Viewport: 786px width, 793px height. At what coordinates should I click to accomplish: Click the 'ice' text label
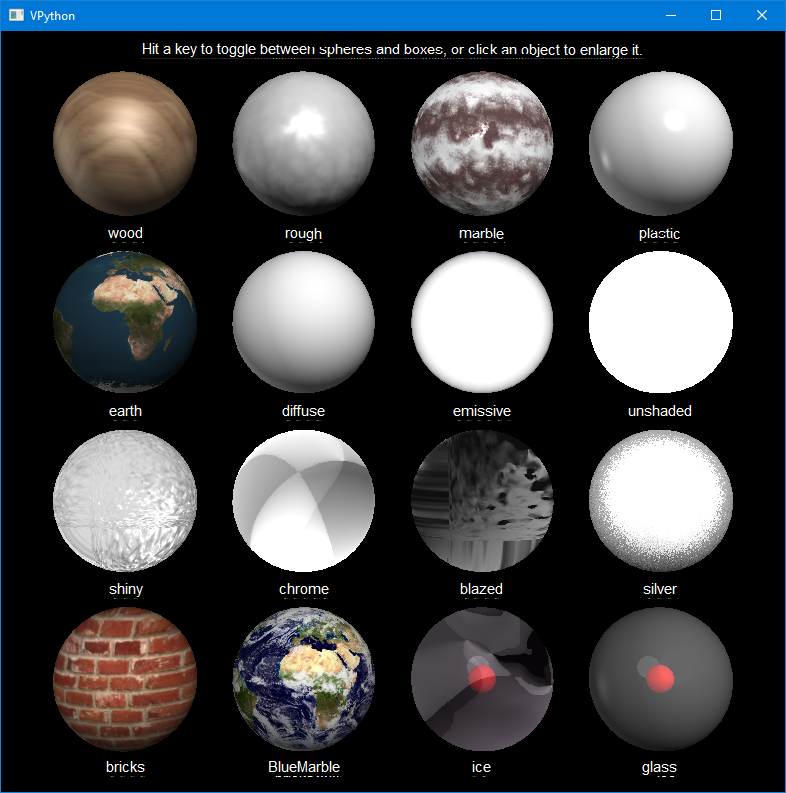point(482,767)
